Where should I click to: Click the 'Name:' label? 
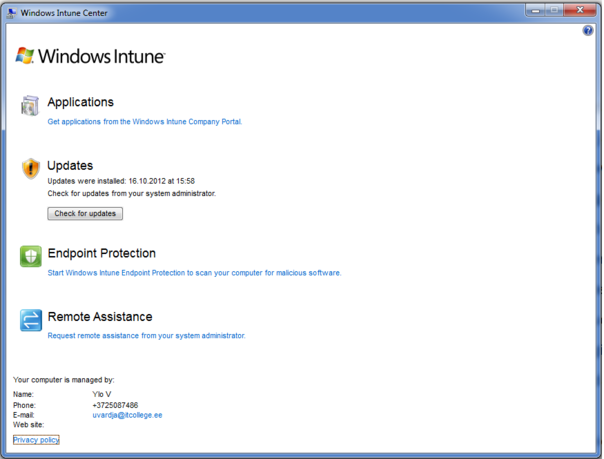point(23,394)
